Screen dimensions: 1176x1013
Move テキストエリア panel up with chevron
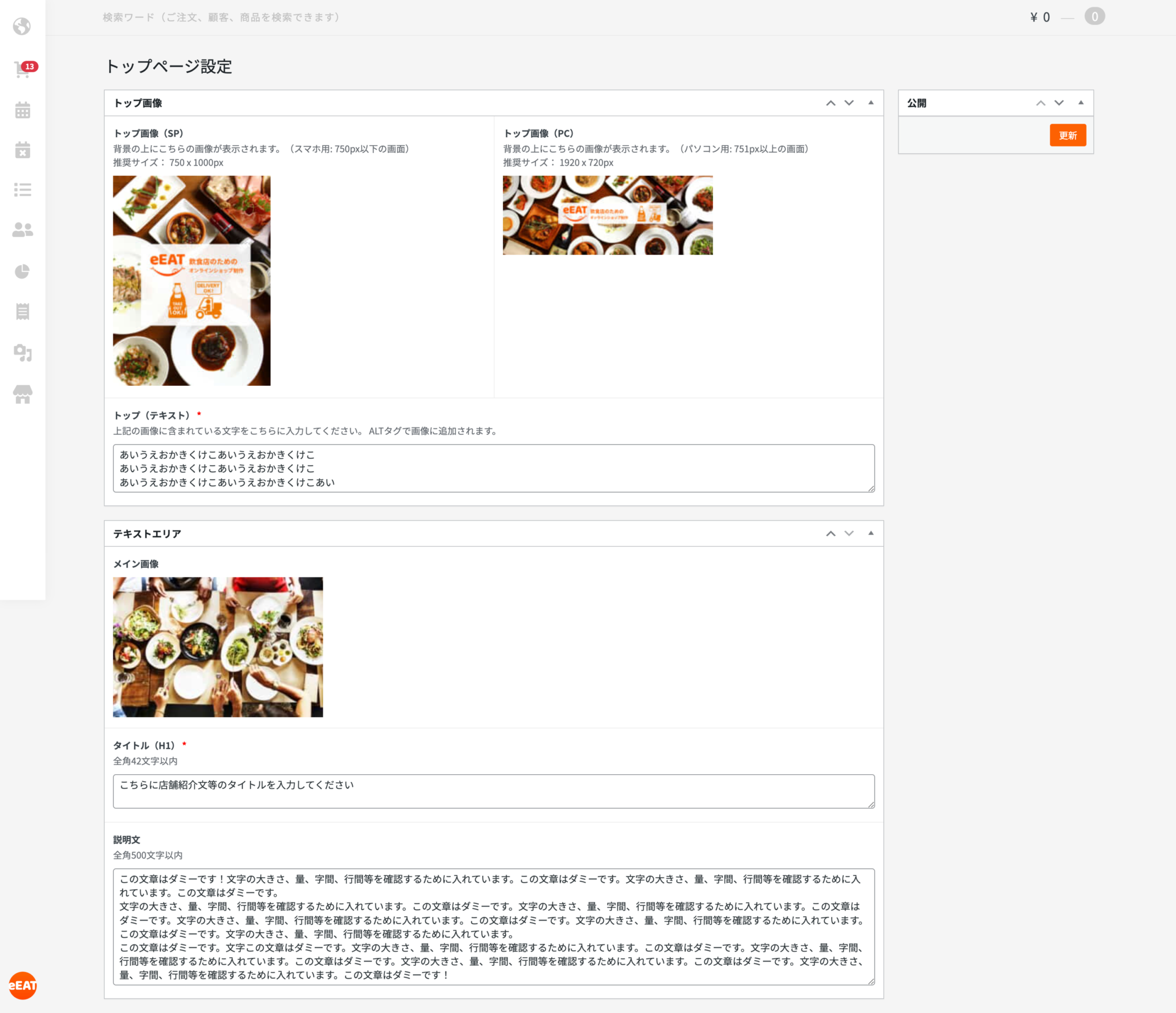831,533
